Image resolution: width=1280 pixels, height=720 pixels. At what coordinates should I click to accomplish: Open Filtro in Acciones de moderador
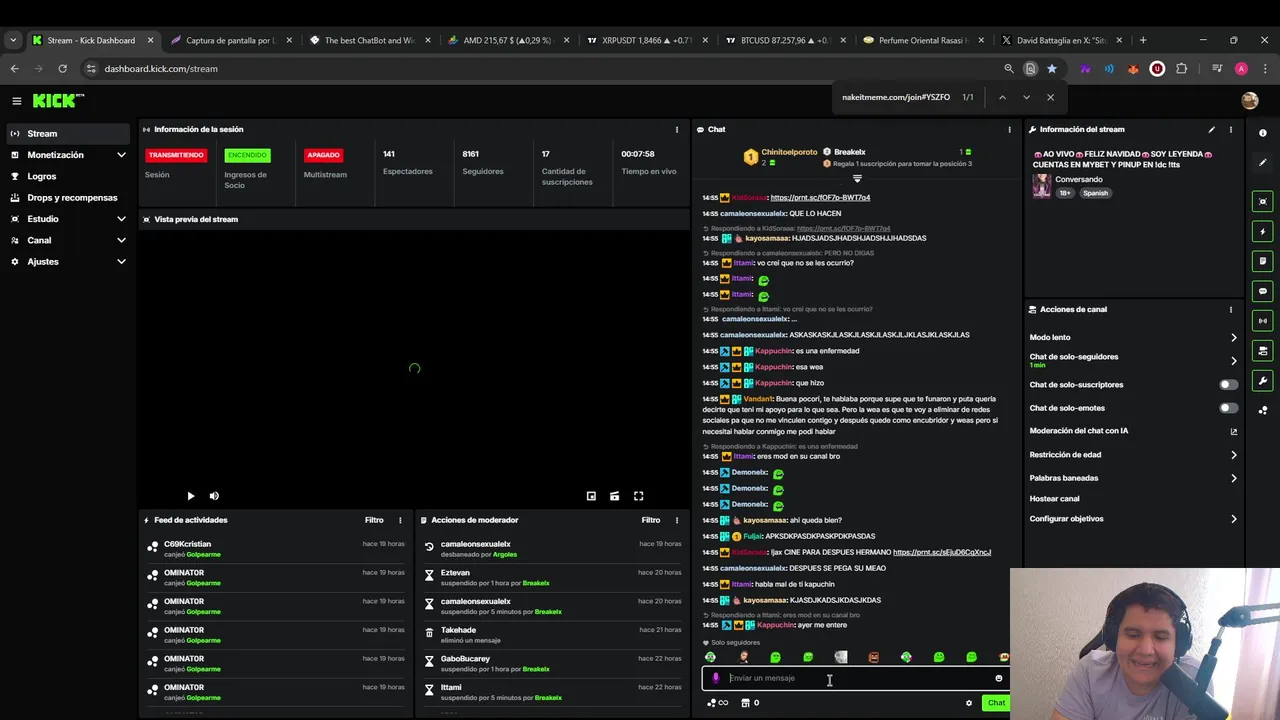point(651,520)
